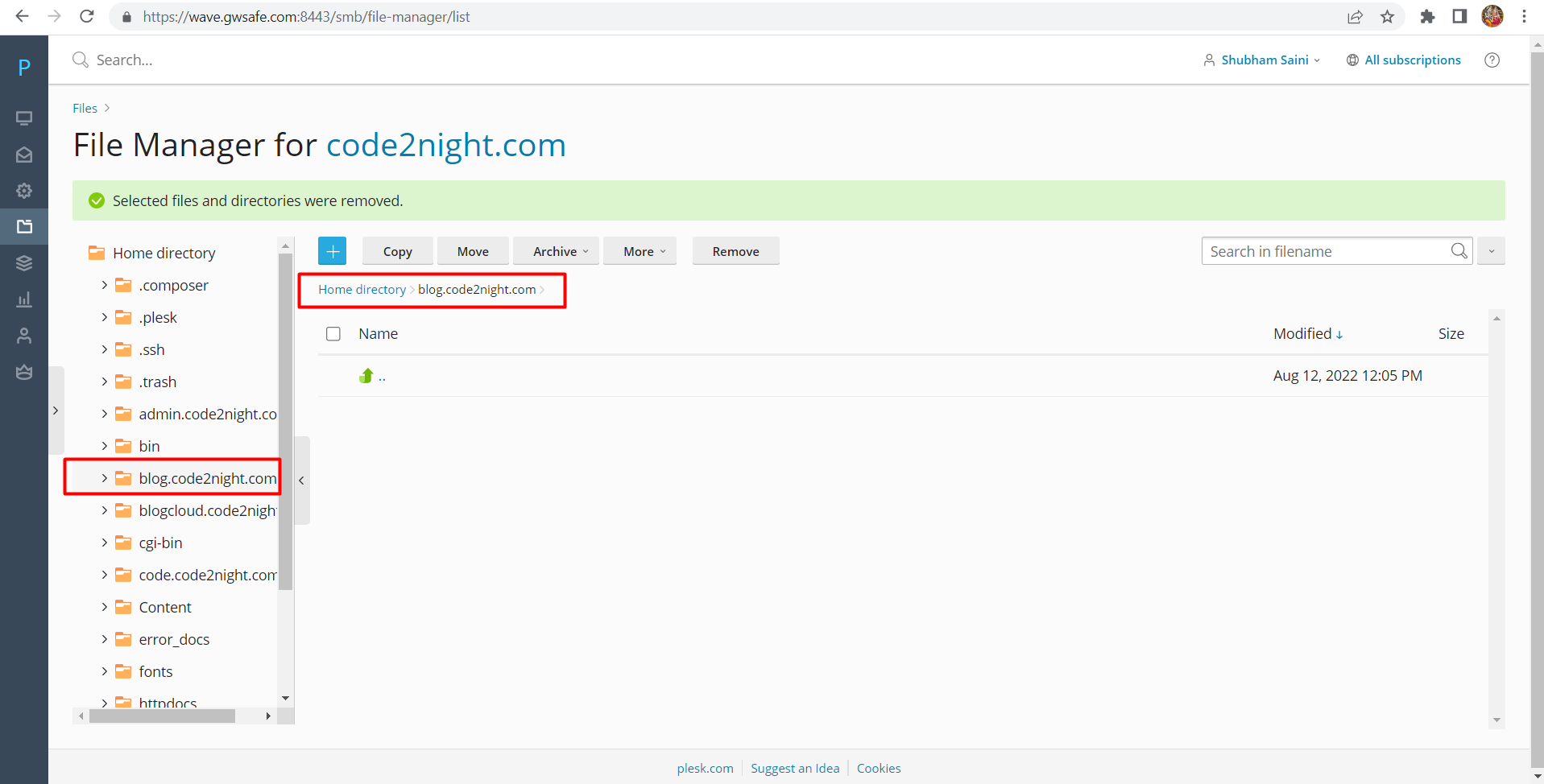Expand the Content folder
The image size is (1544, 784).
coord(104,607)
